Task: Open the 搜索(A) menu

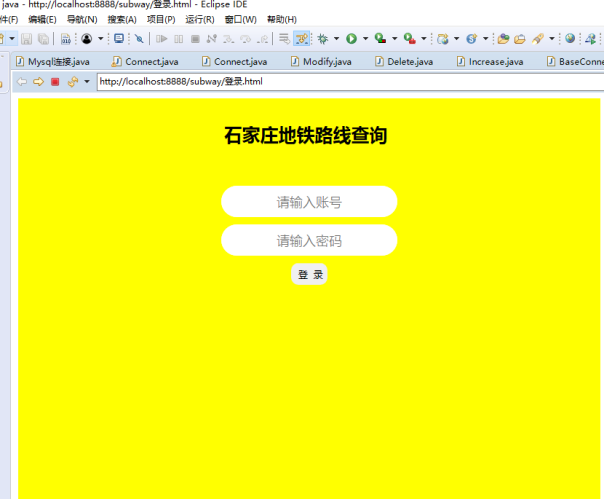Action: click(122, 20)
